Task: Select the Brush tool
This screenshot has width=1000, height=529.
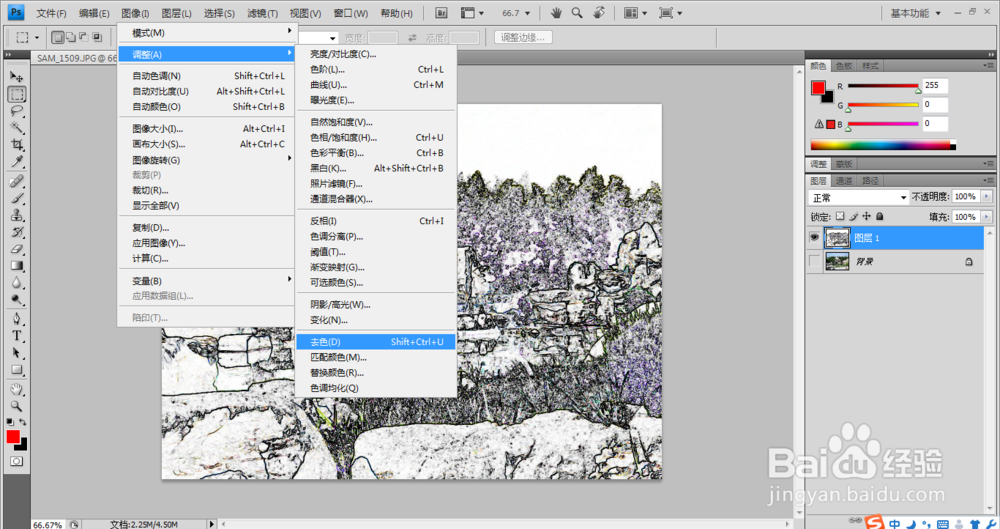Action: click(17, 198)
